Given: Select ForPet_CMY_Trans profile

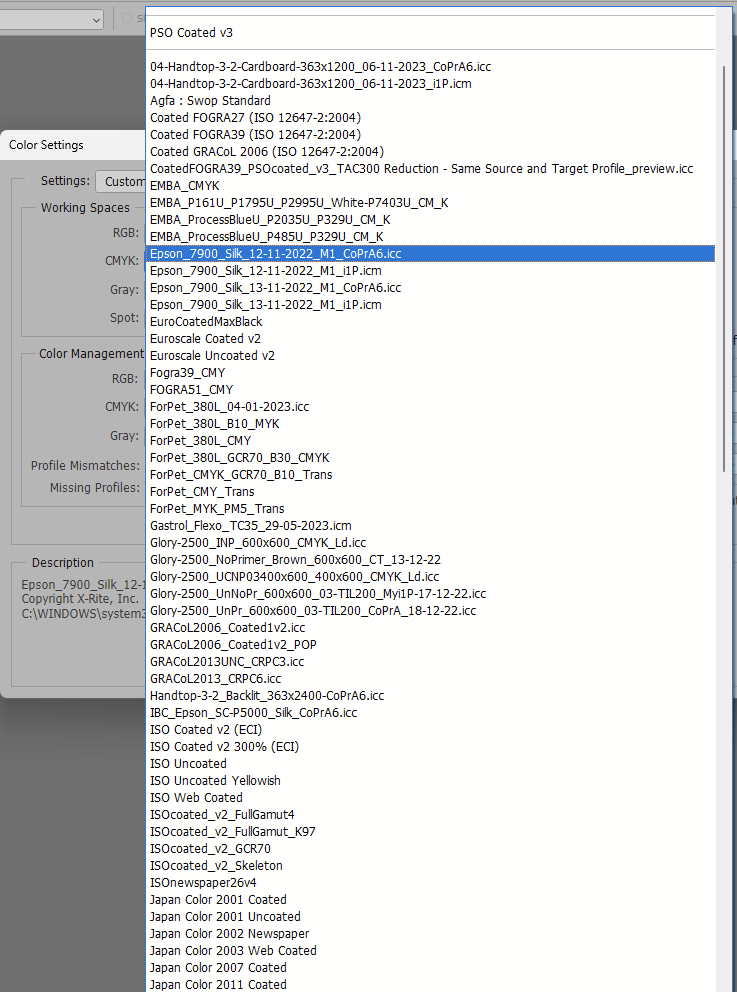Looking at the screenshot, I should [x=430, y=492].
